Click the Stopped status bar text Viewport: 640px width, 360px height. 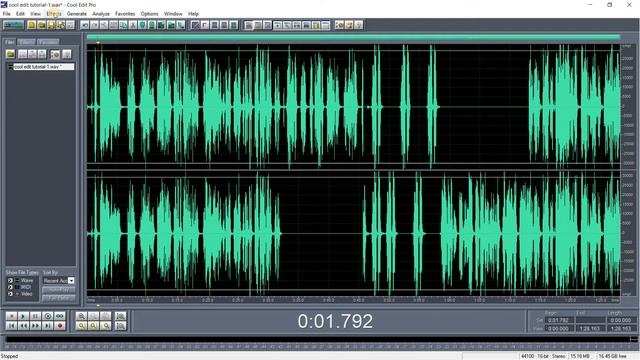coord(10,356)
